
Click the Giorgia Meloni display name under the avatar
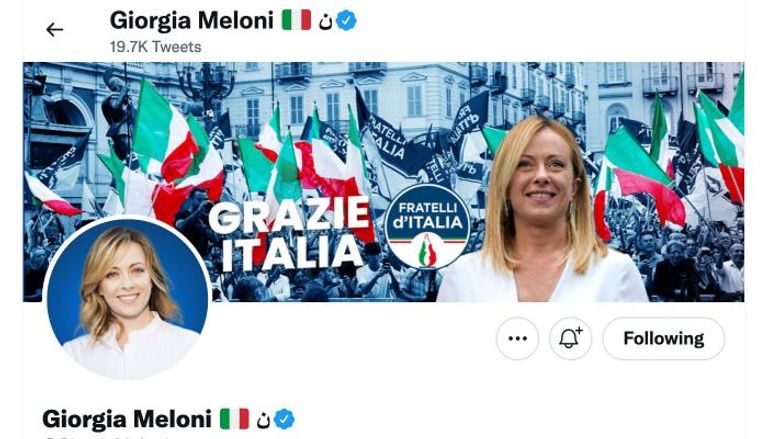point(127,419)
